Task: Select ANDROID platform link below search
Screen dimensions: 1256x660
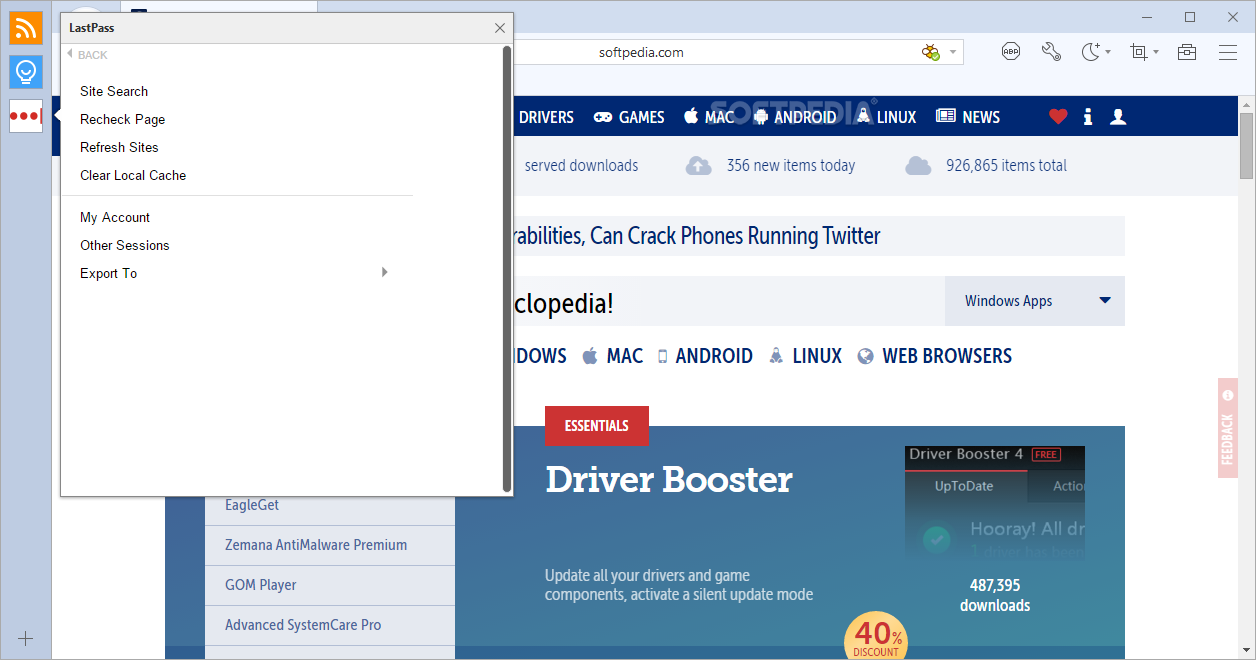Action: tap(705, 356)
